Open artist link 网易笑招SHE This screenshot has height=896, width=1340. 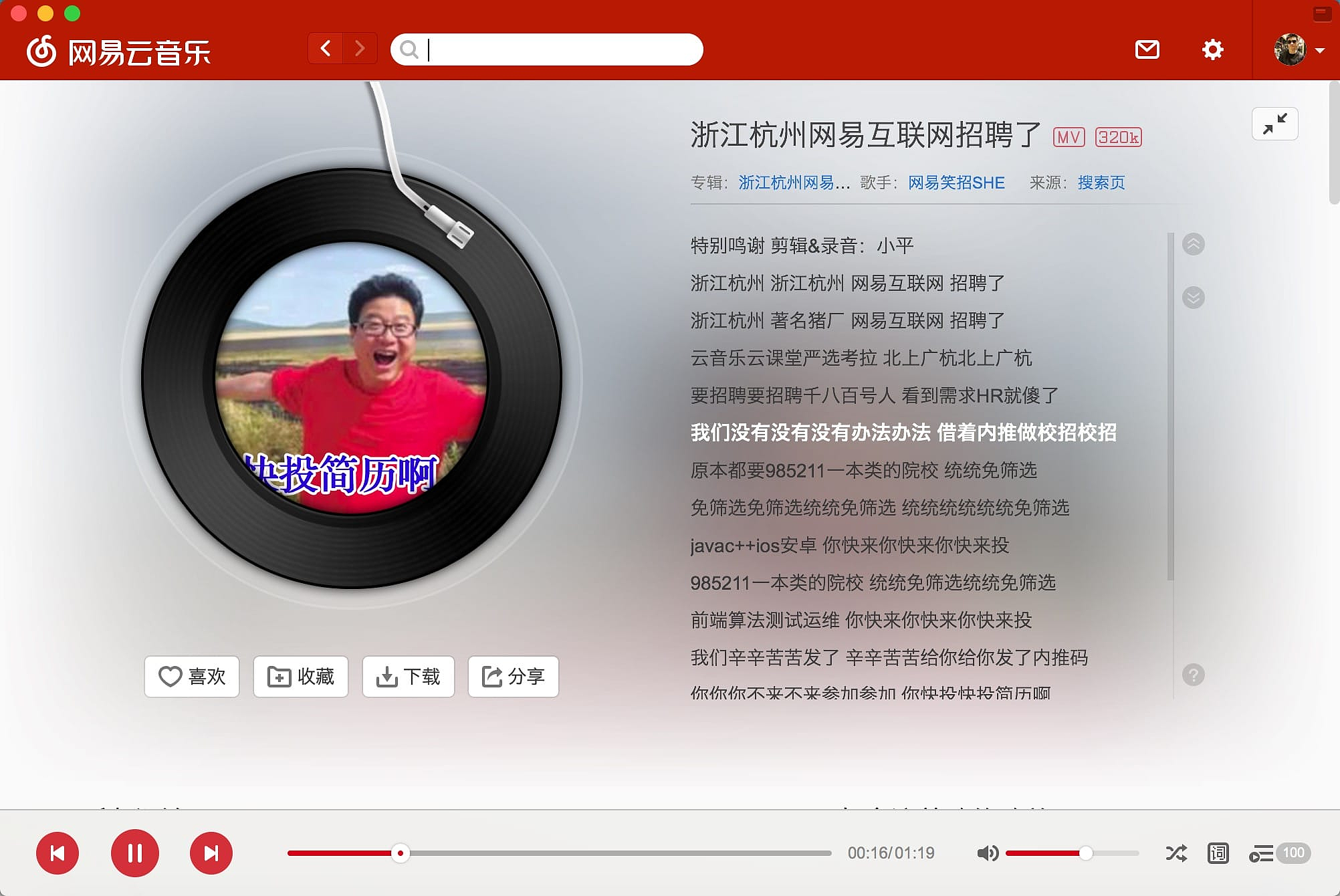tap(956, 183)
